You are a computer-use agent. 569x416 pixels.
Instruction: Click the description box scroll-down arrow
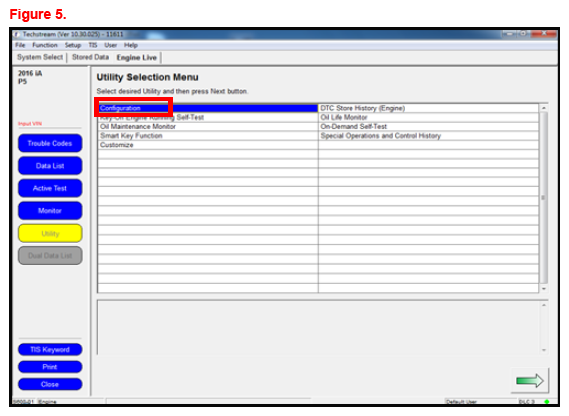tap(544, 350)
